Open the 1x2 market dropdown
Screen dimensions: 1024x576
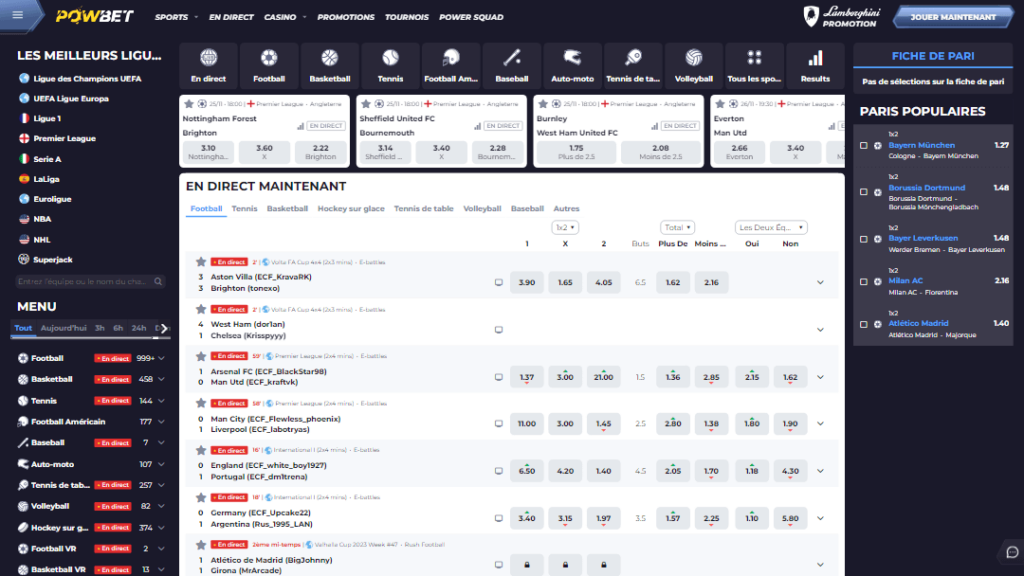565,227
